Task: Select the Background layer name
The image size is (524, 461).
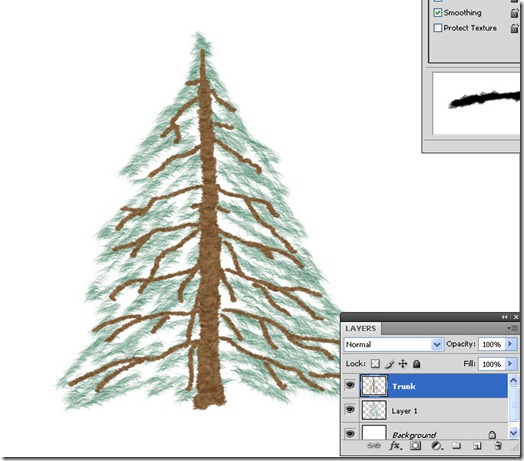Action: 414,435
